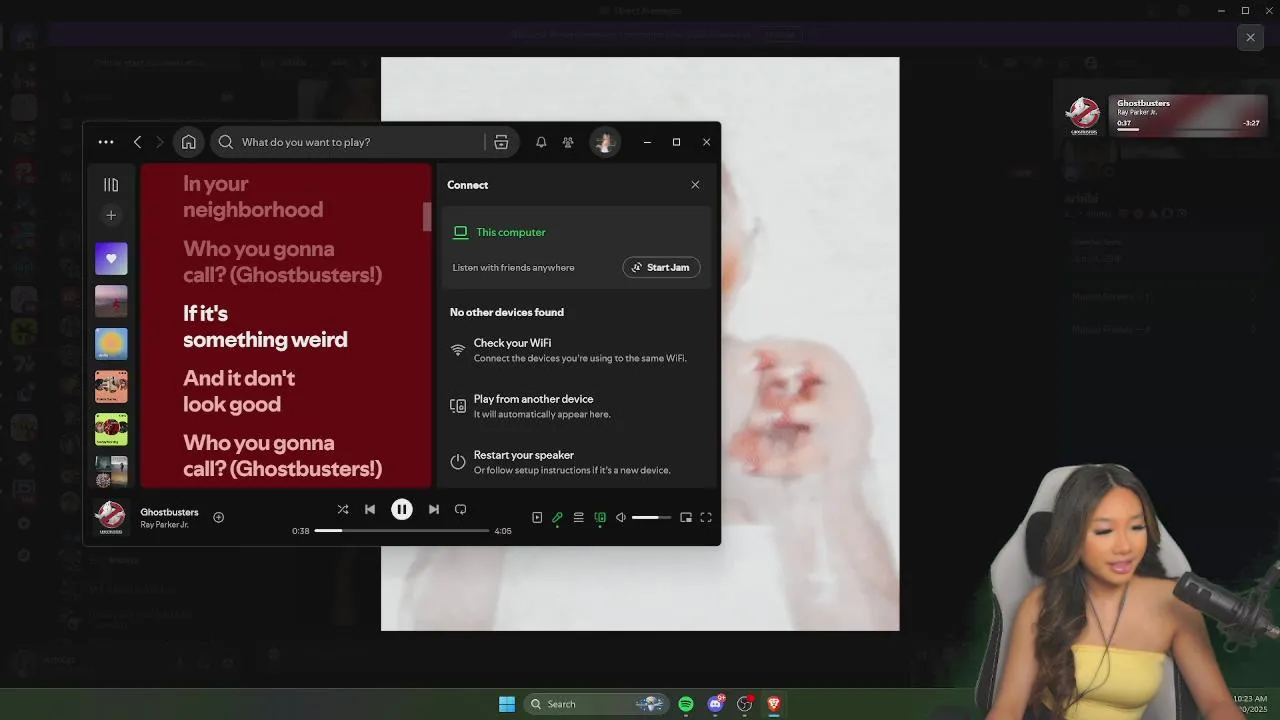Image resolution: width=1280 pixels, height=720 pixels.
Task: Create a new playlist with the plus icon
Action: click(111, 215)
